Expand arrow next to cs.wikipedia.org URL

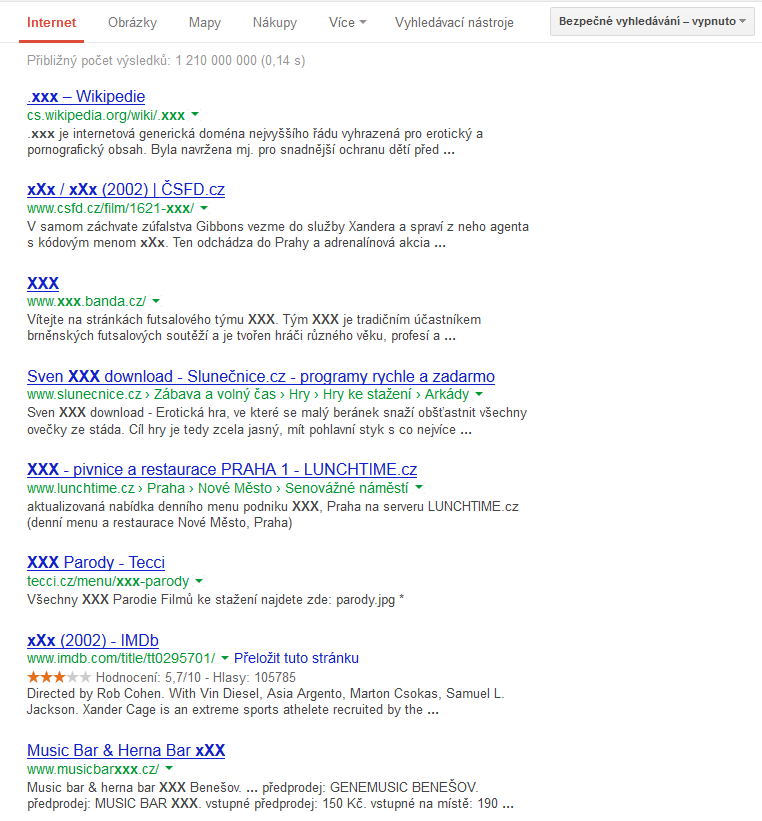pos(195,115)
